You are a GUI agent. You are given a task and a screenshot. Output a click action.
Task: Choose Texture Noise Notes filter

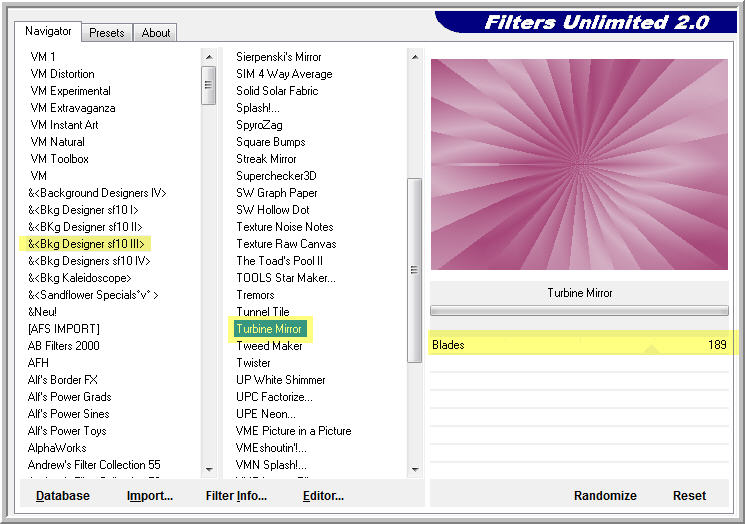285,227
